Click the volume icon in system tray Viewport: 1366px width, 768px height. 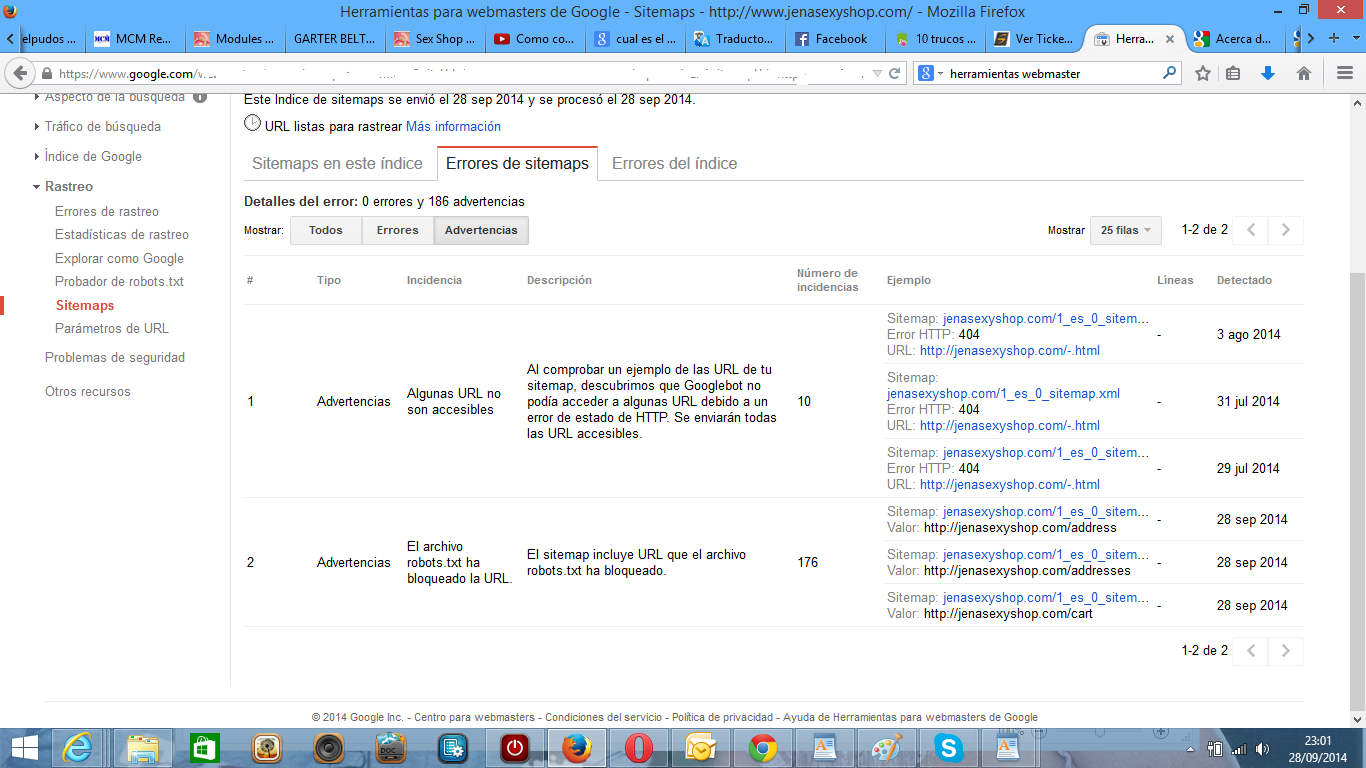pos(1262,749)
